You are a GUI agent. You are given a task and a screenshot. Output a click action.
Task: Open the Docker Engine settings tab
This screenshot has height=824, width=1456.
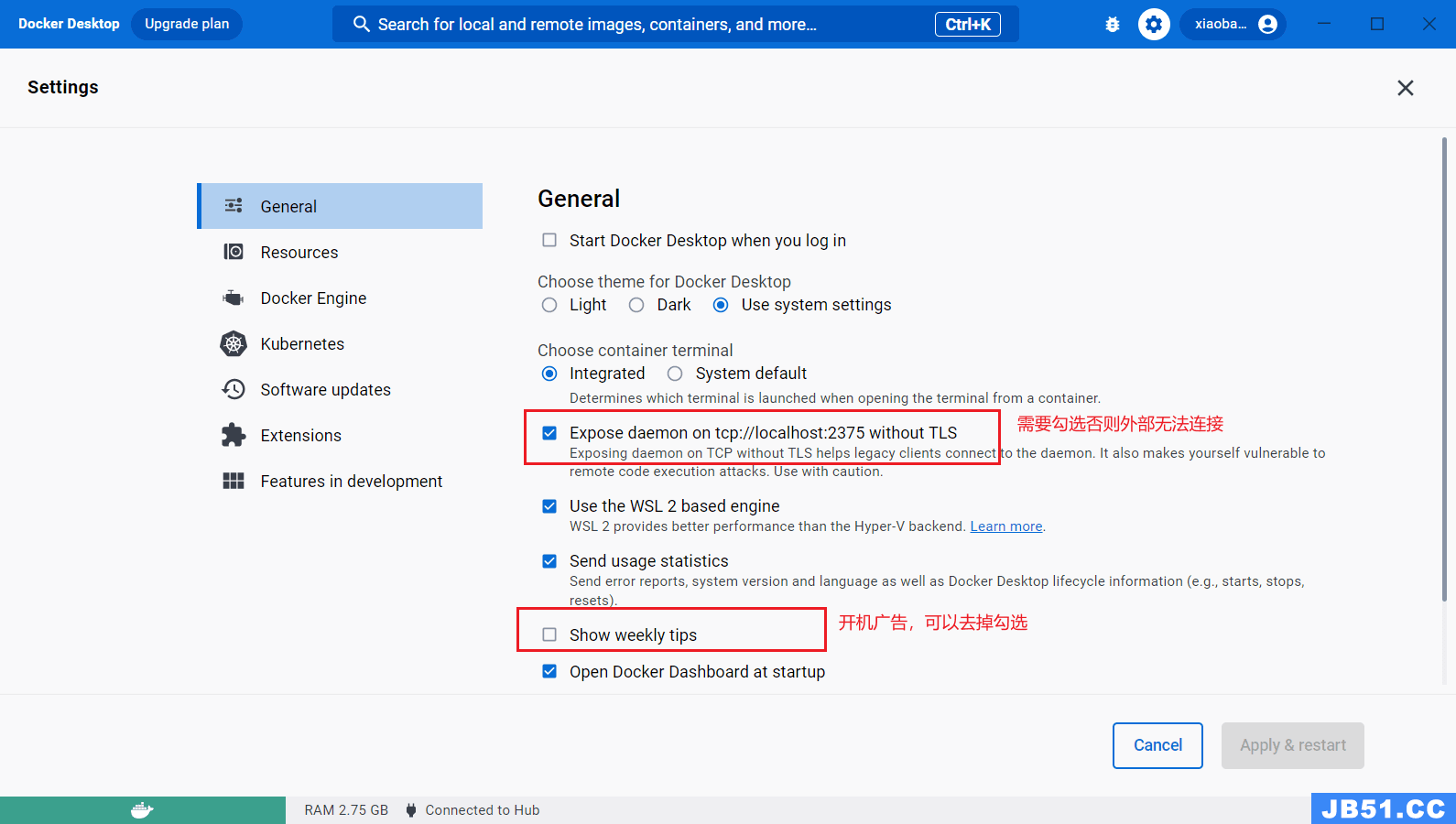341,298
